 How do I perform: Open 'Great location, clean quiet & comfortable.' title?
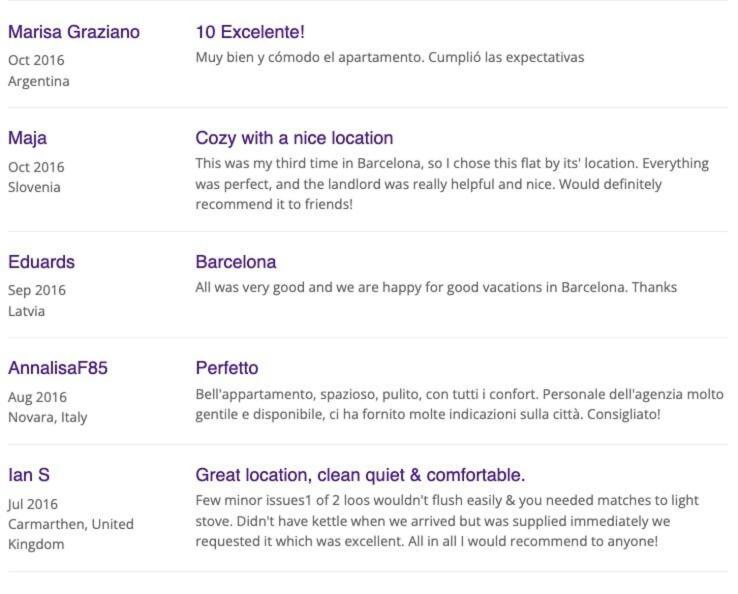[360, 474]
